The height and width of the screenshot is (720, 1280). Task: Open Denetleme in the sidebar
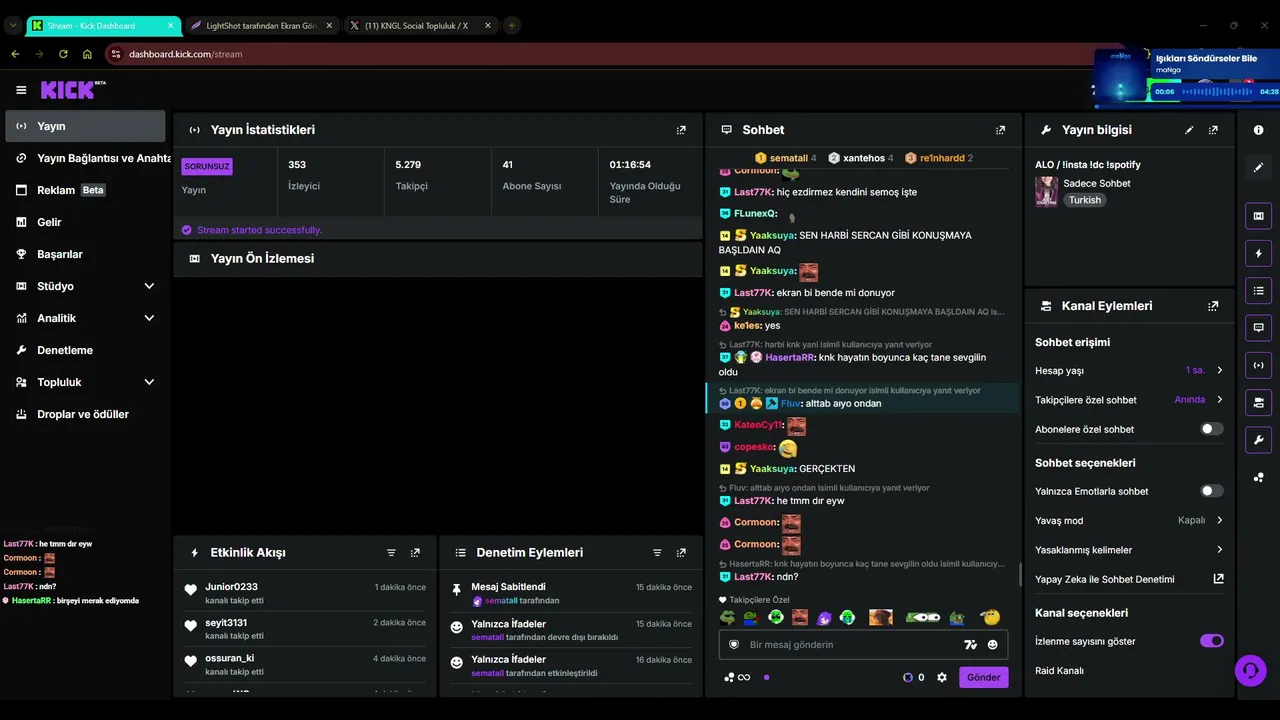coord(85,350)
